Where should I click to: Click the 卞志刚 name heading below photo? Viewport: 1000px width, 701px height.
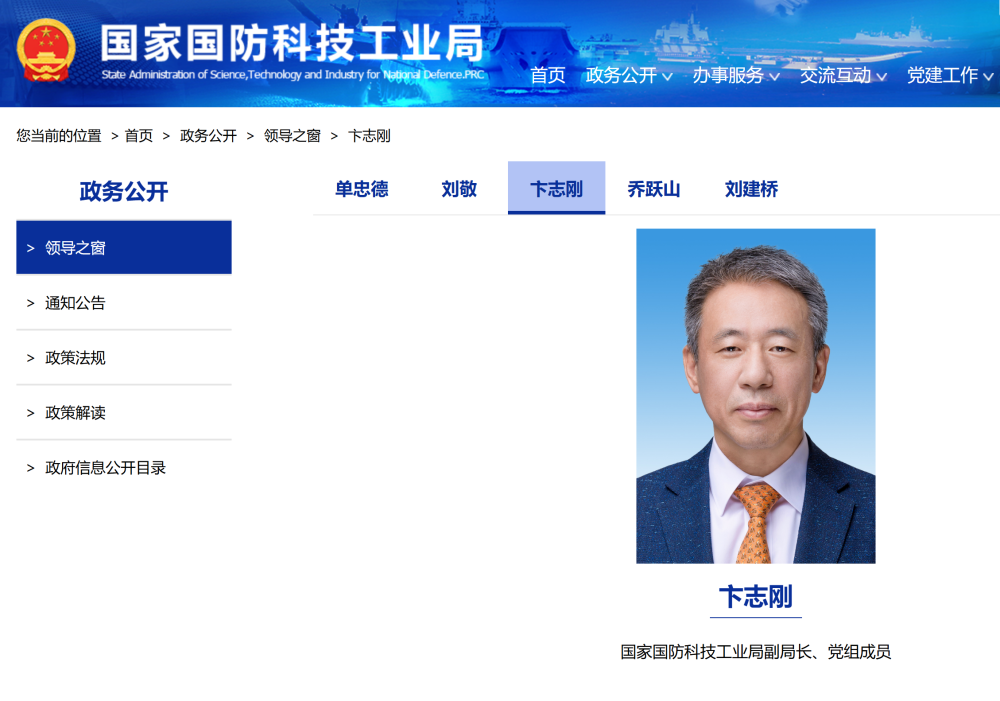[x=756, y=597]
